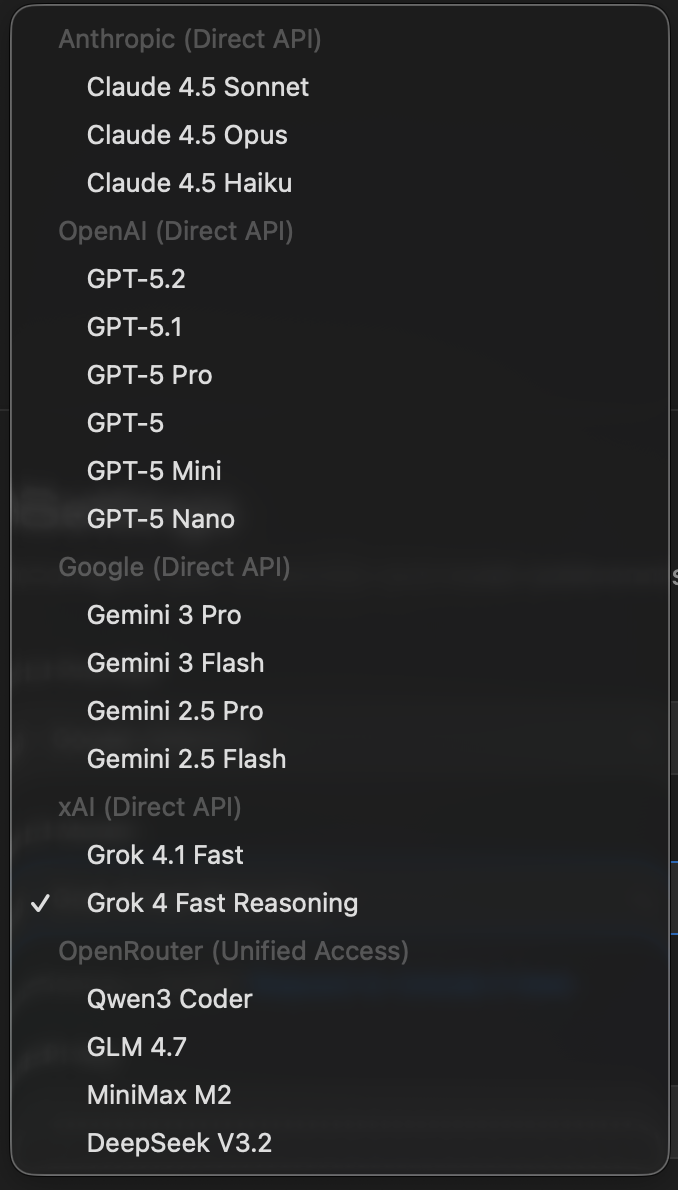Choose GPT-5 Mini
678x1190 pixels.
[154, 471]
